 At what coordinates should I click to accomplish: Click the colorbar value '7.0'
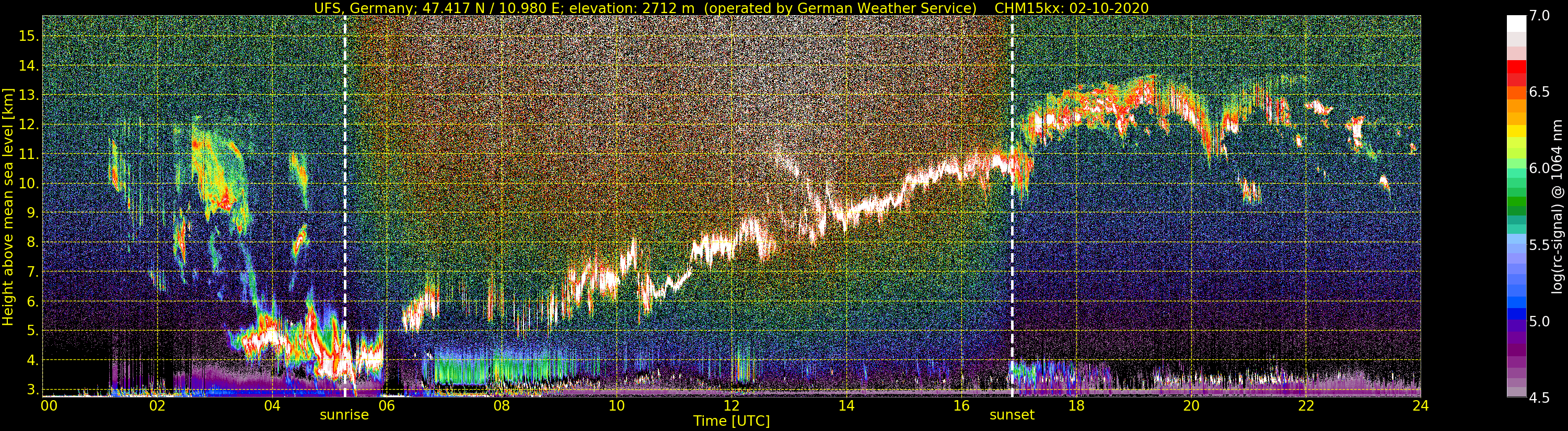pos(1539,16)
